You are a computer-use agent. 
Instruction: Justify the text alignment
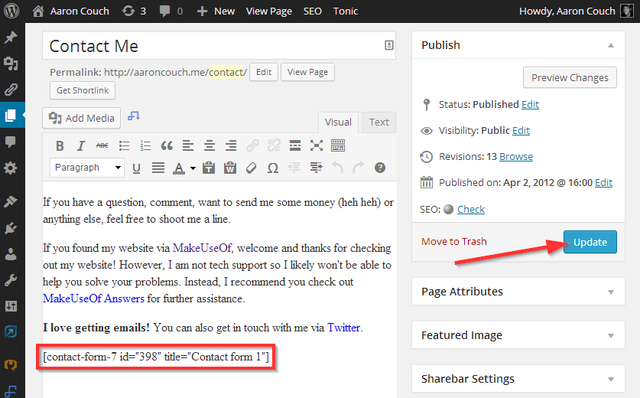click(158, 168)
